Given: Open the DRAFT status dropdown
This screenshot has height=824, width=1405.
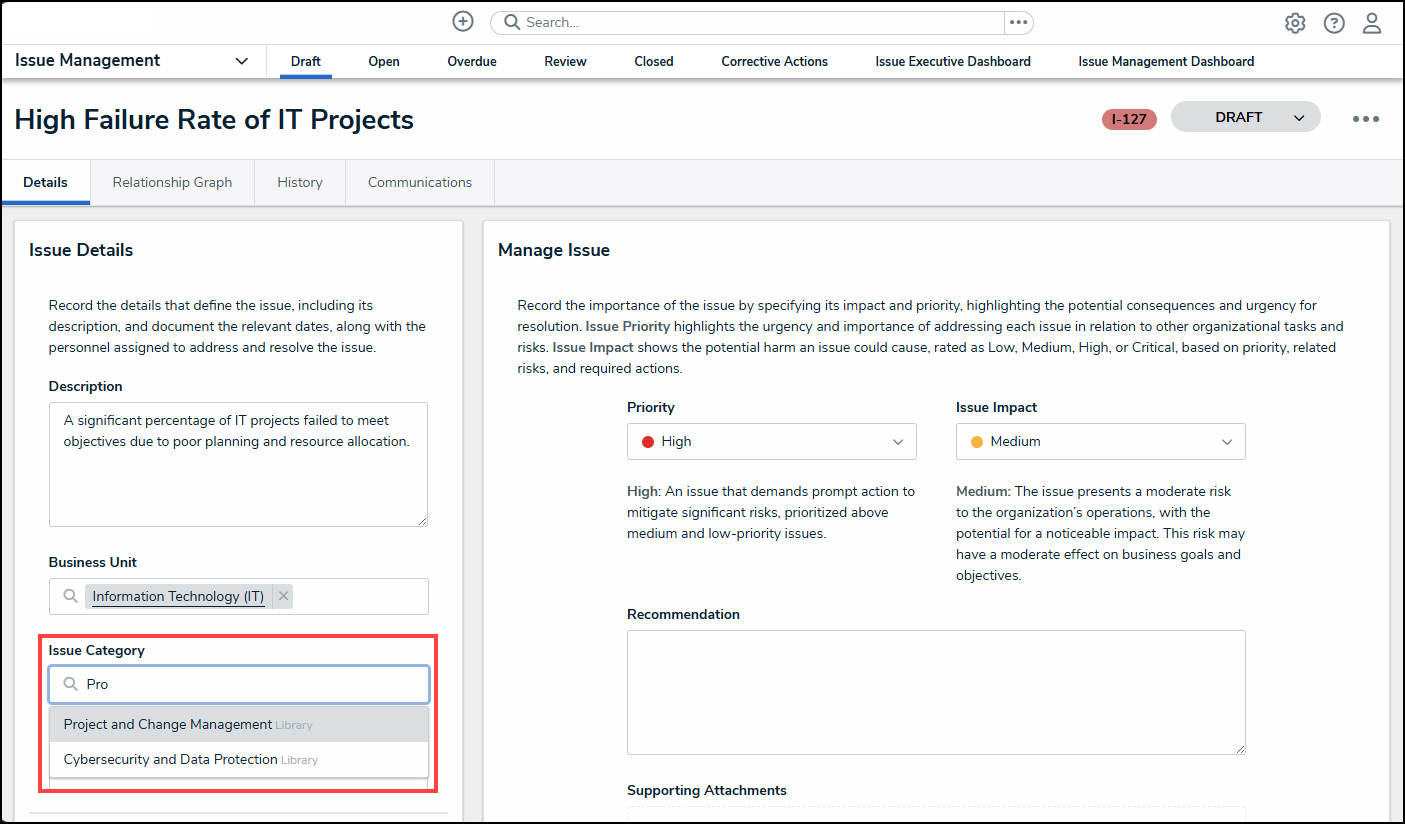Looking at the screenshot, I should (1245, 117).
